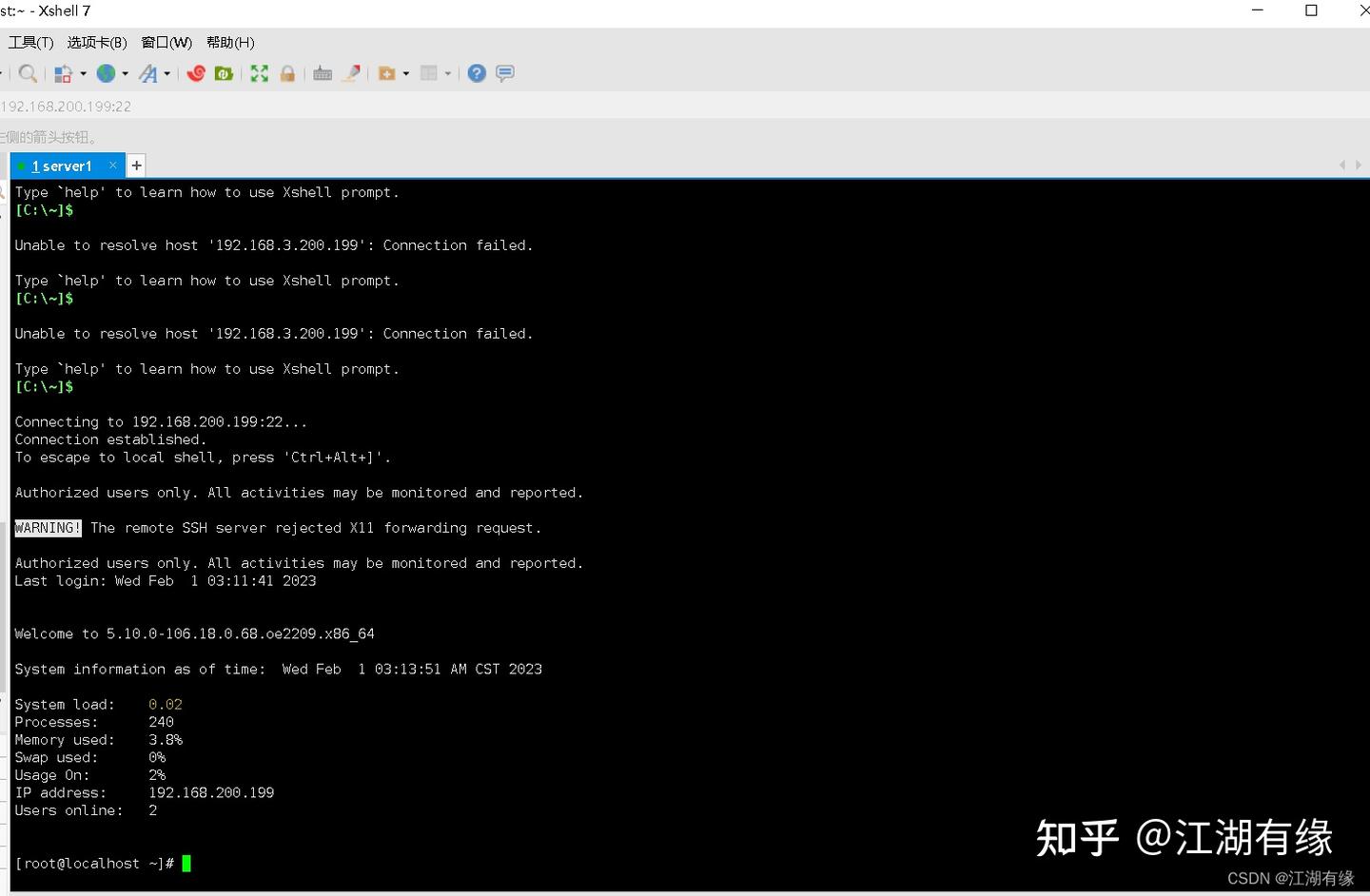Image resolution: width=1370 pixels, height=896 pixels.
Task: Open the Find search tool
Action: click(x=28, y=73)
